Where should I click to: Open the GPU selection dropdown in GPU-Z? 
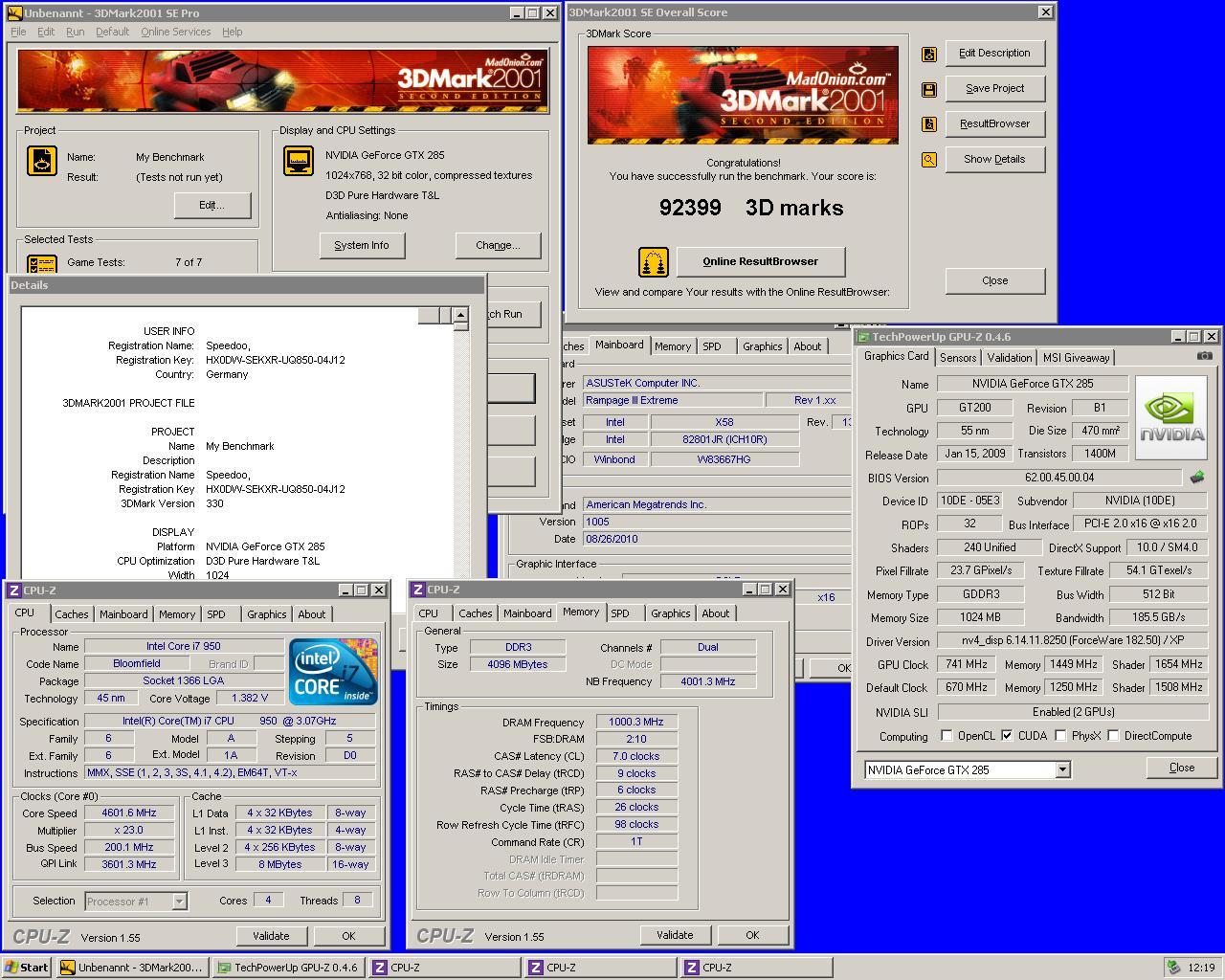coord(1062,769)
